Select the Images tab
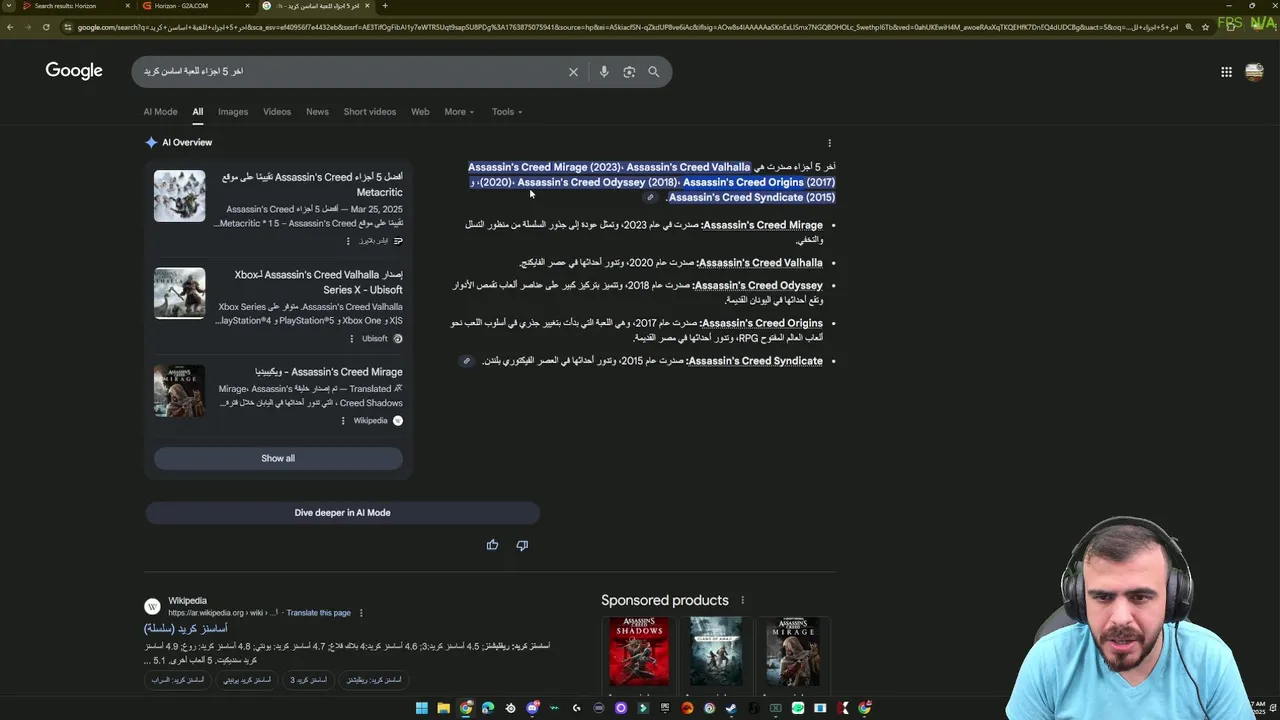The height and width of the screenshot is (720, 1280). (x=233, y=112)
